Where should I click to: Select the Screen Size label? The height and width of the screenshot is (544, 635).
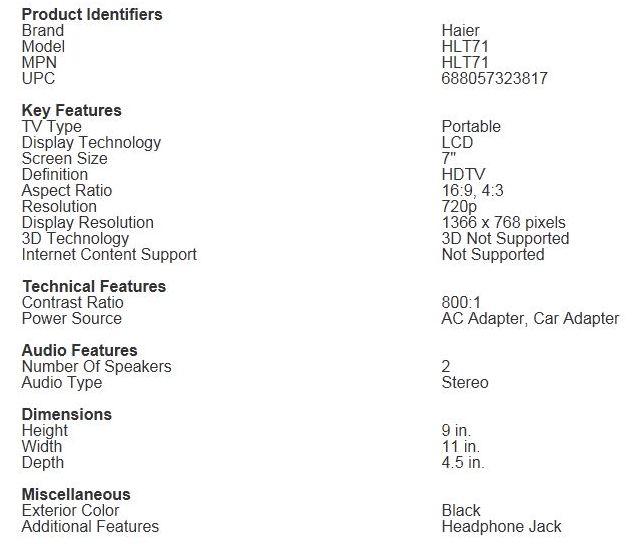coord(64,158)
